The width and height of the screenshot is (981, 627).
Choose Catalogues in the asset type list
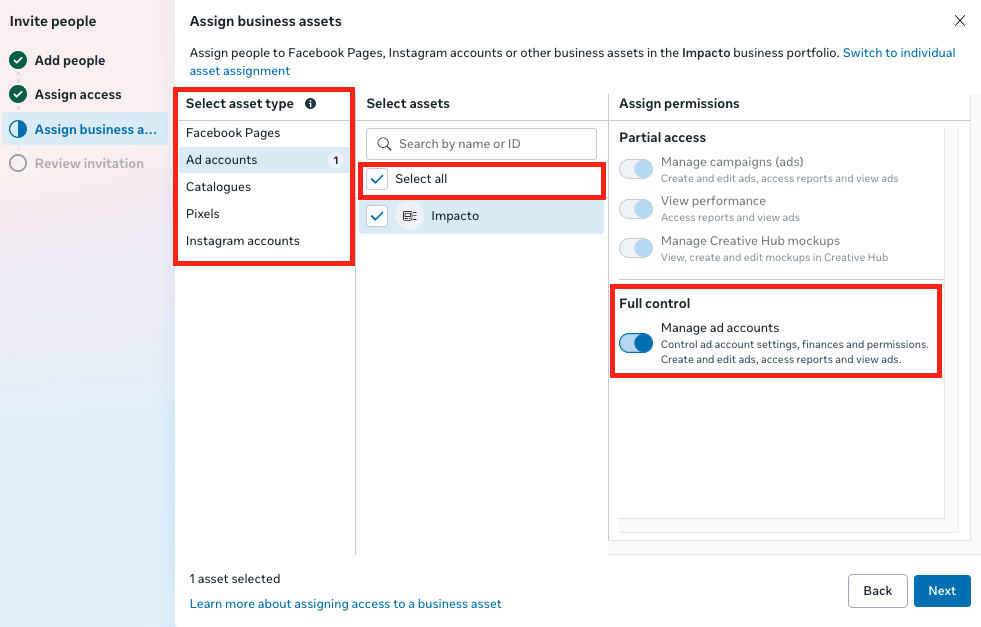(218, 187)
